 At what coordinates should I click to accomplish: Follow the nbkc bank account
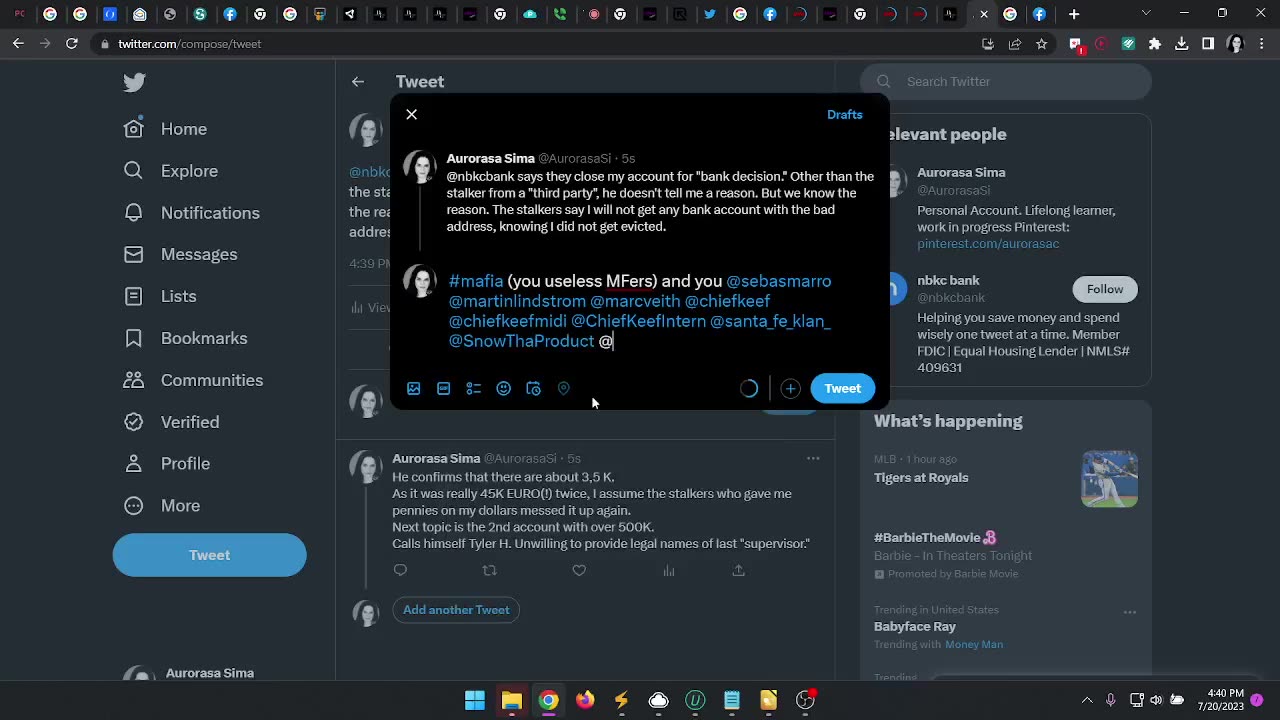click(x=1105, y=289)
